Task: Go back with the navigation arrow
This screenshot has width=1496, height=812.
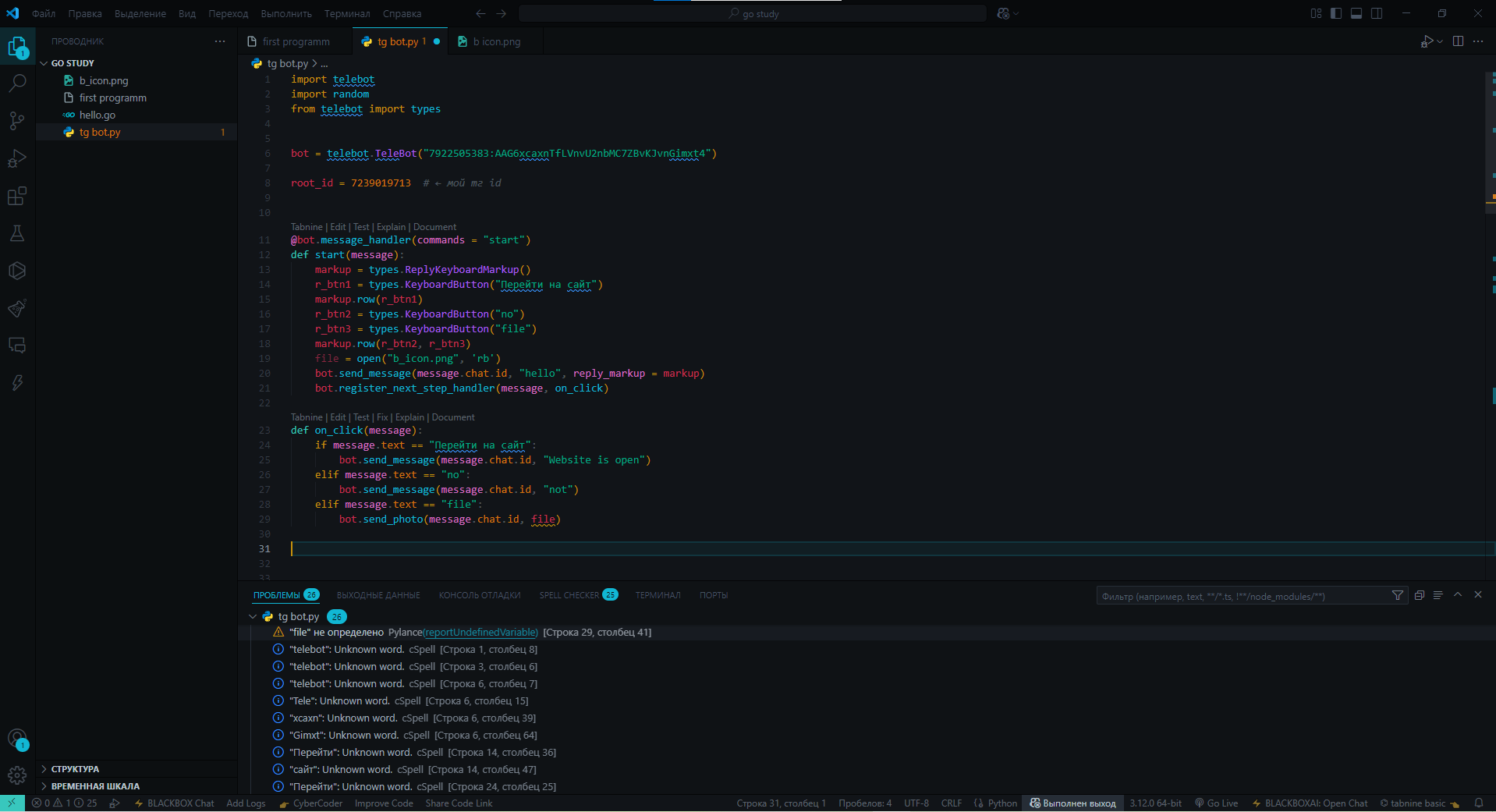Action: tap(480, 13)
